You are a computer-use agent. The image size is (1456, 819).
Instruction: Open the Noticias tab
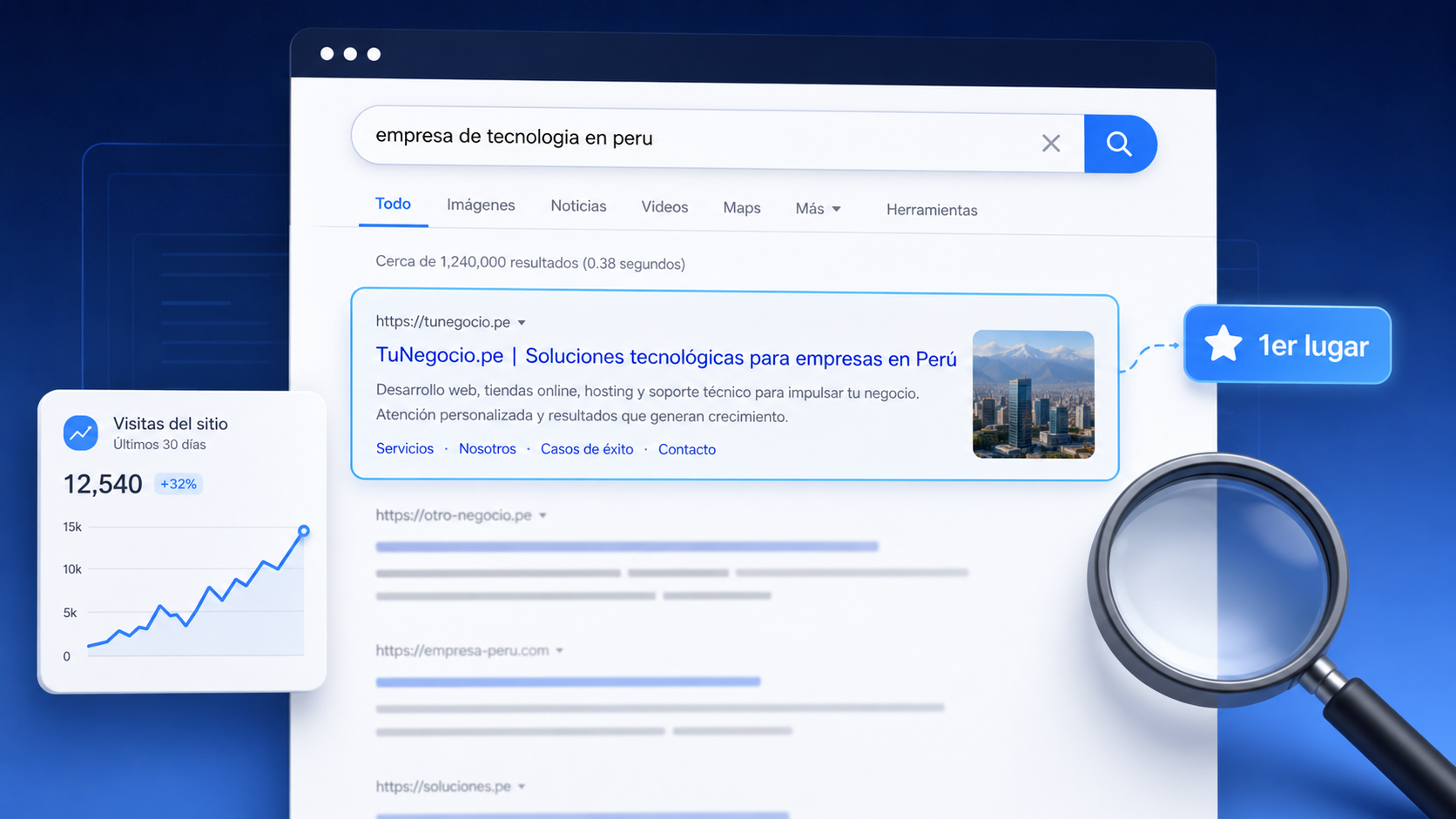point(578,206)
